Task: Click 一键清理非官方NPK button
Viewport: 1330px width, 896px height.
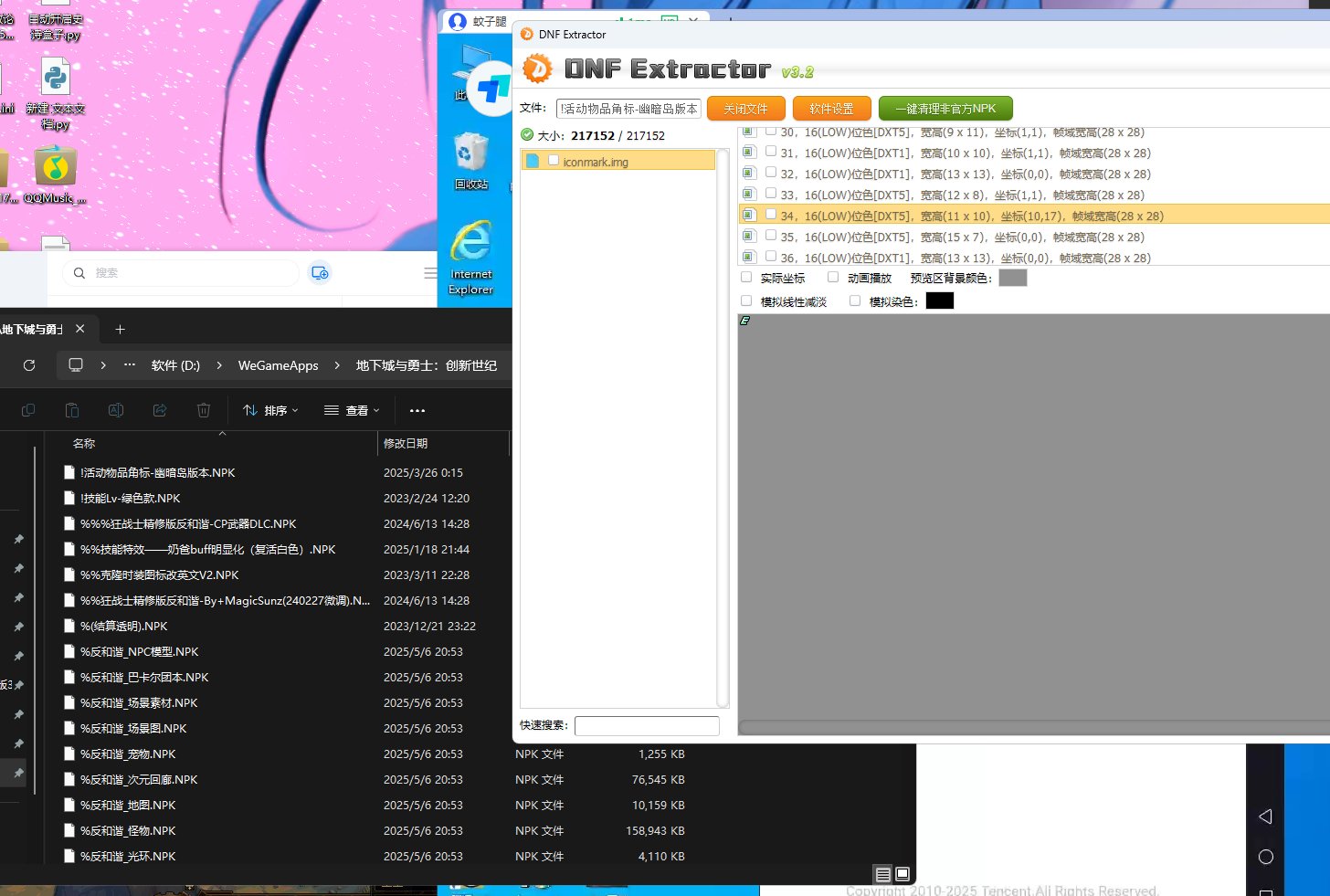Action: tap(946, 109)
